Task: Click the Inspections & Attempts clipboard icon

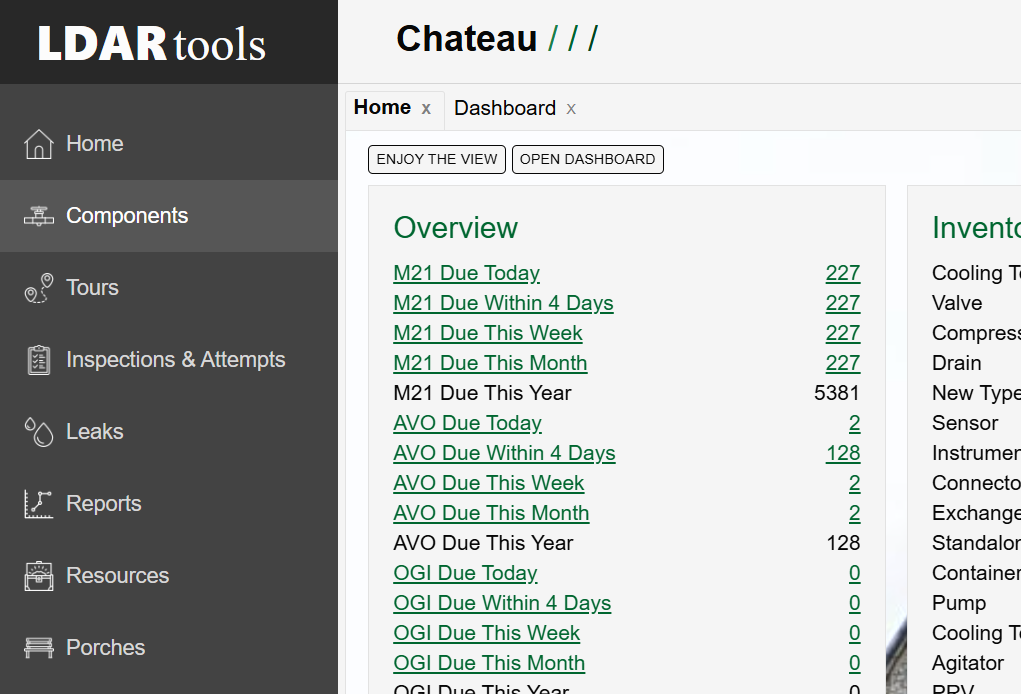Action: pos(38,360)
